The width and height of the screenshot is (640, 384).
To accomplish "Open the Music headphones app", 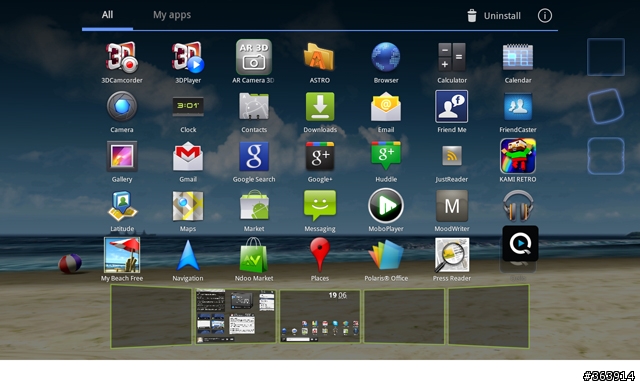I will [x=518, y=206].
